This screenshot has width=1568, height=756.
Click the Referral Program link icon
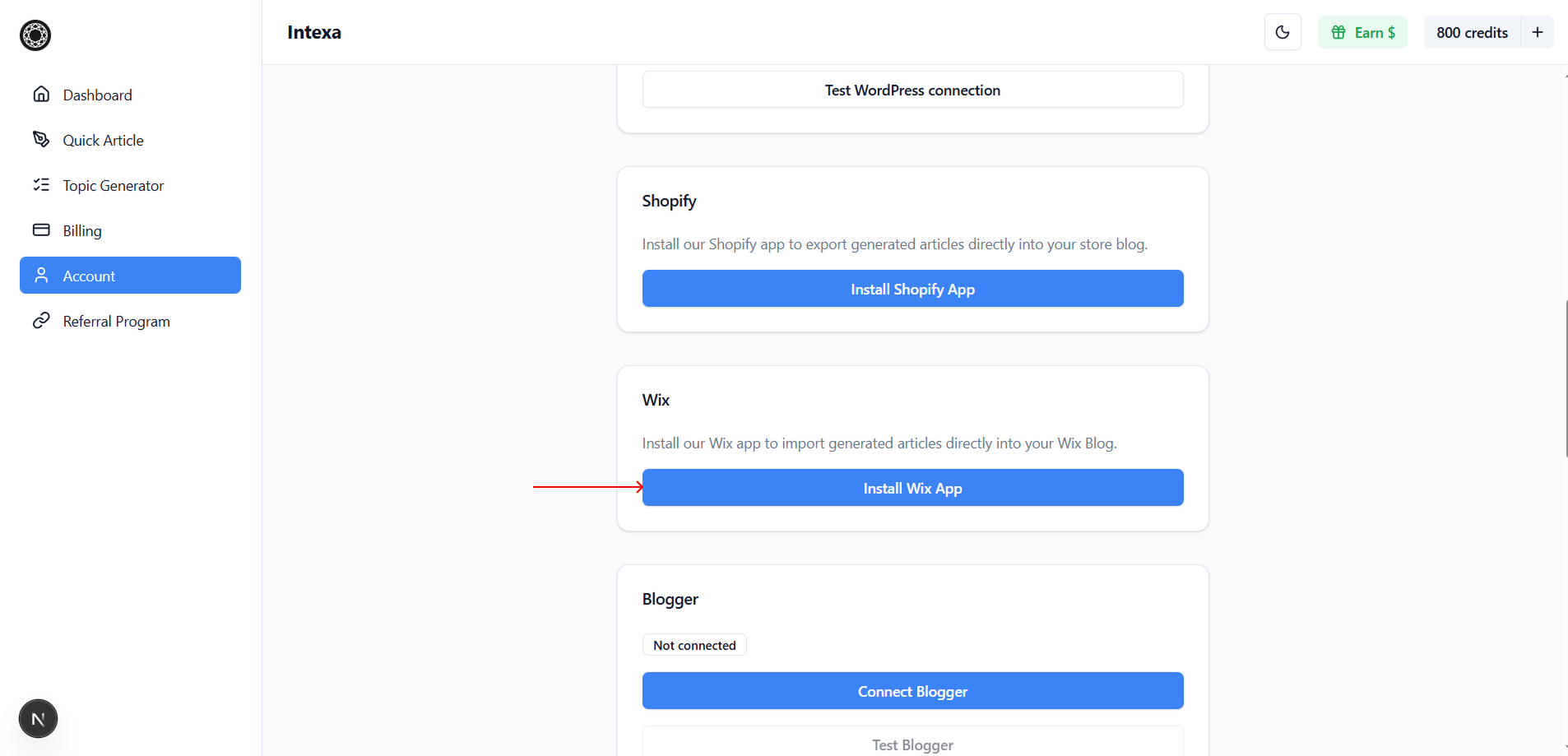(x=41, y=321)
